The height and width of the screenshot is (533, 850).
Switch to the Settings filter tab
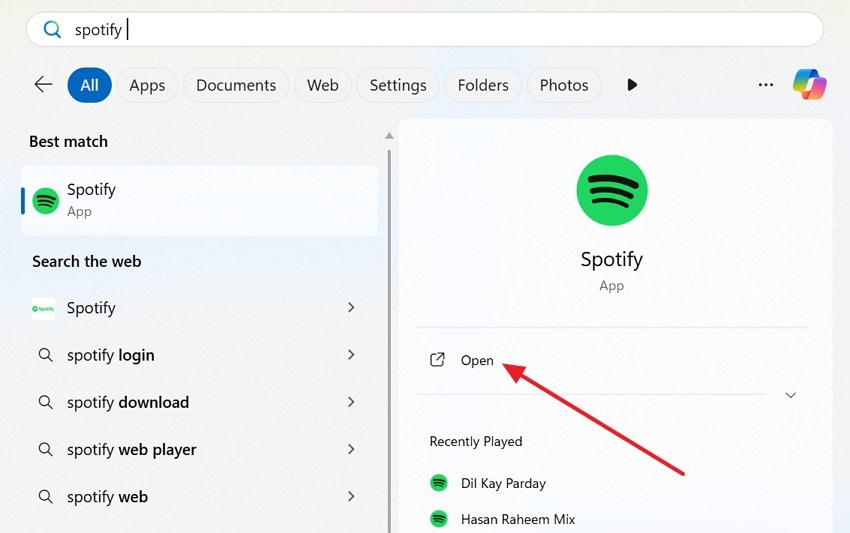coord(398,85)
